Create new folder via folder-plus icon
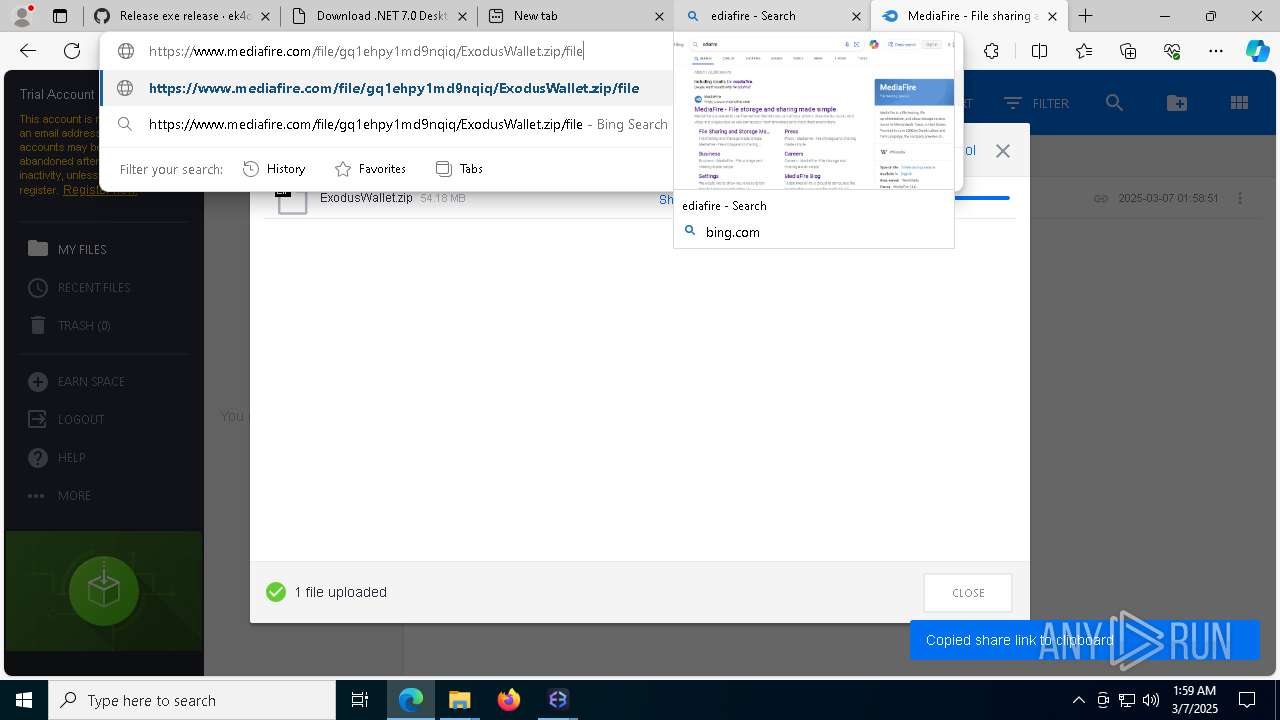This screenshot has height=720, width=1280. click(x=1177, y=103)
